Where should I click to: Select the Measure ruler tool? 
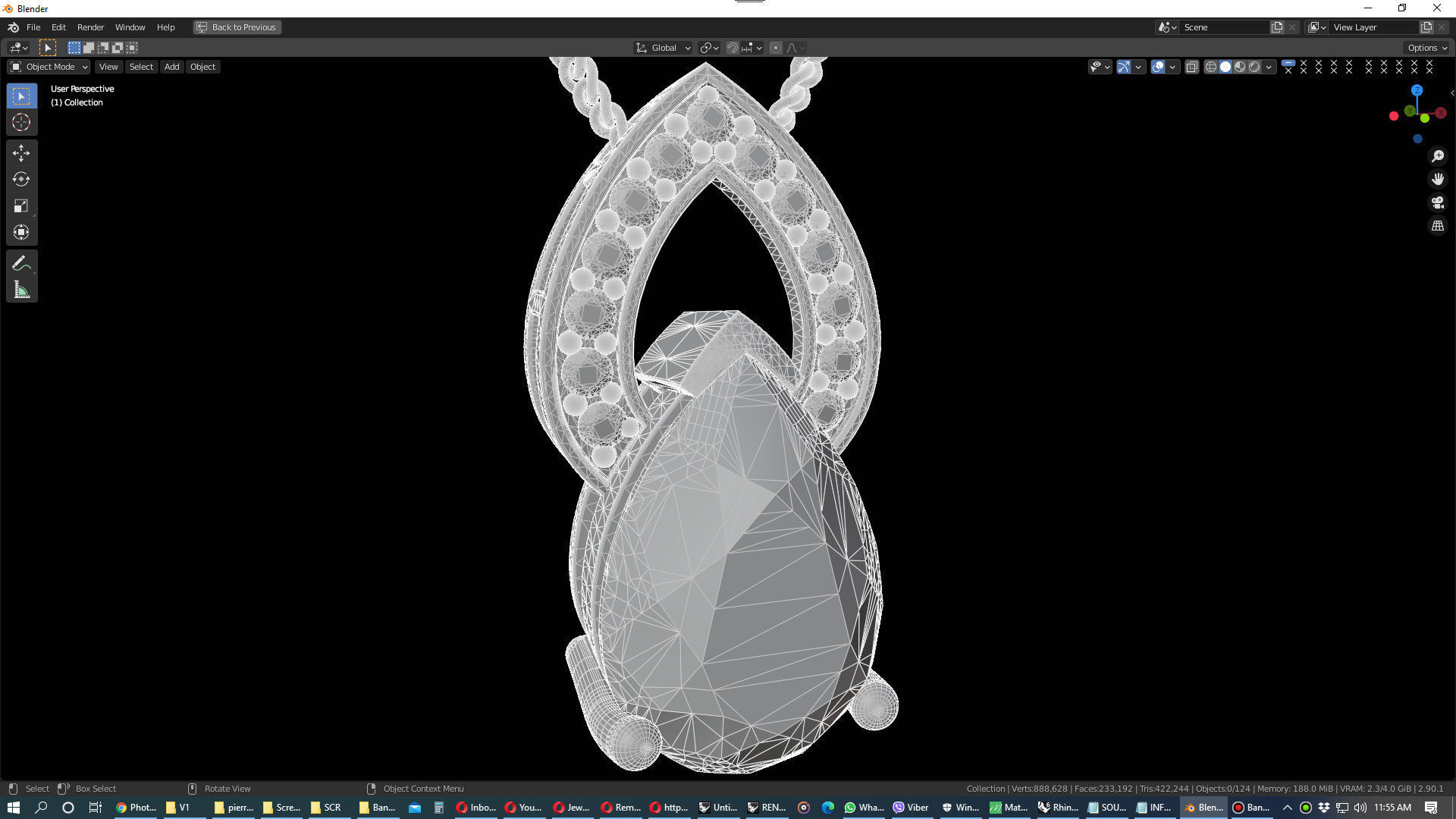pos(21,290)
